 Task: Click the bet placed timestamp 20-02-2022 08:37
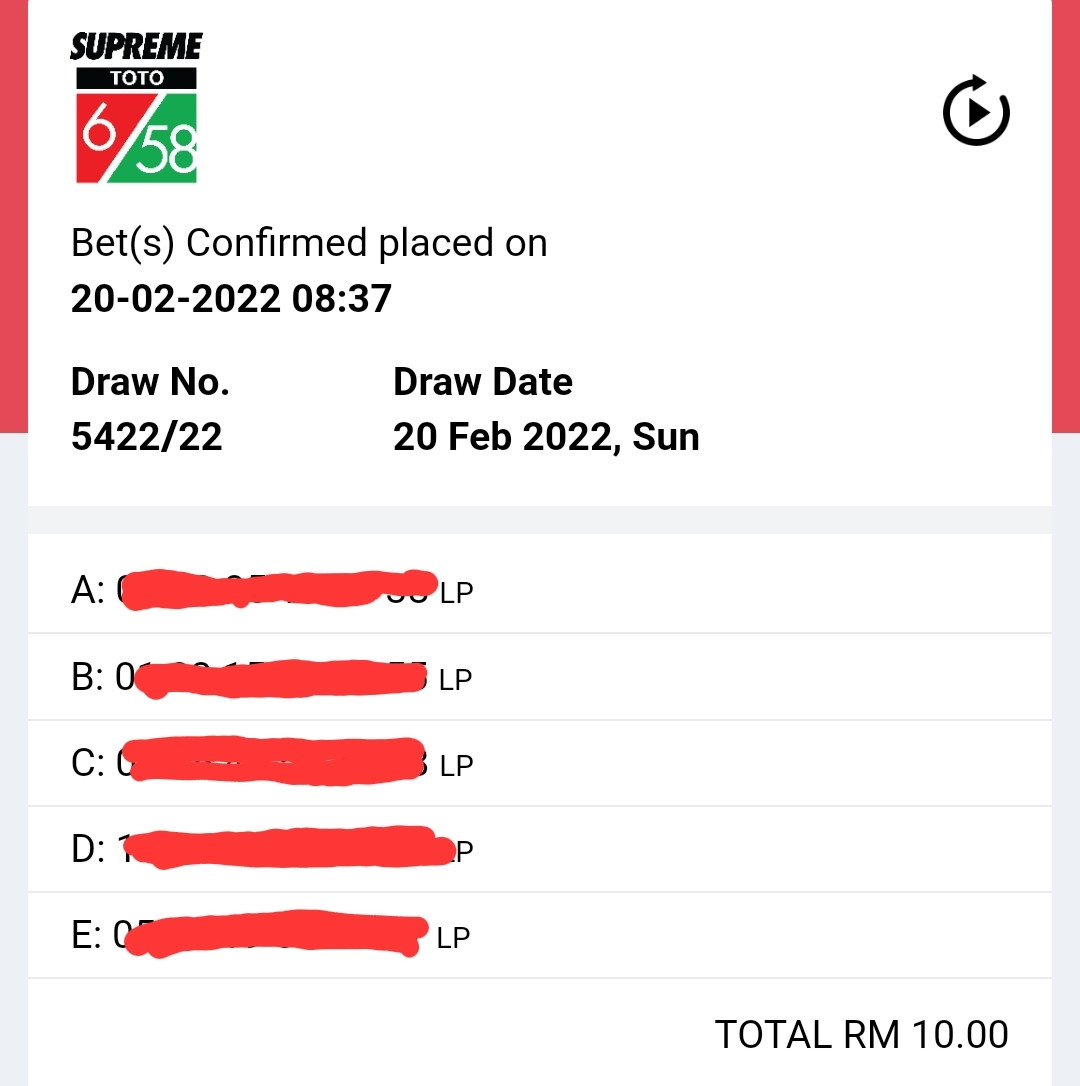pyautogui.click(x=231, y=299)
